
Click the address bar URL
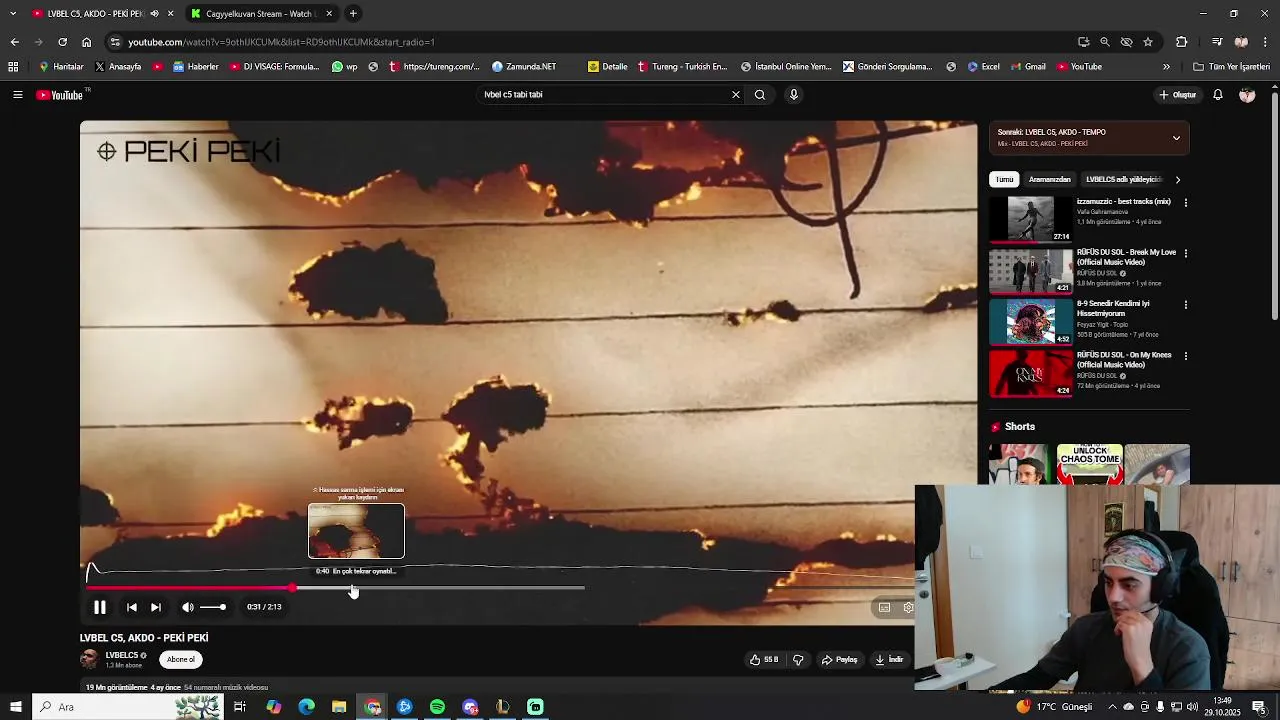[x=281, y=42]
